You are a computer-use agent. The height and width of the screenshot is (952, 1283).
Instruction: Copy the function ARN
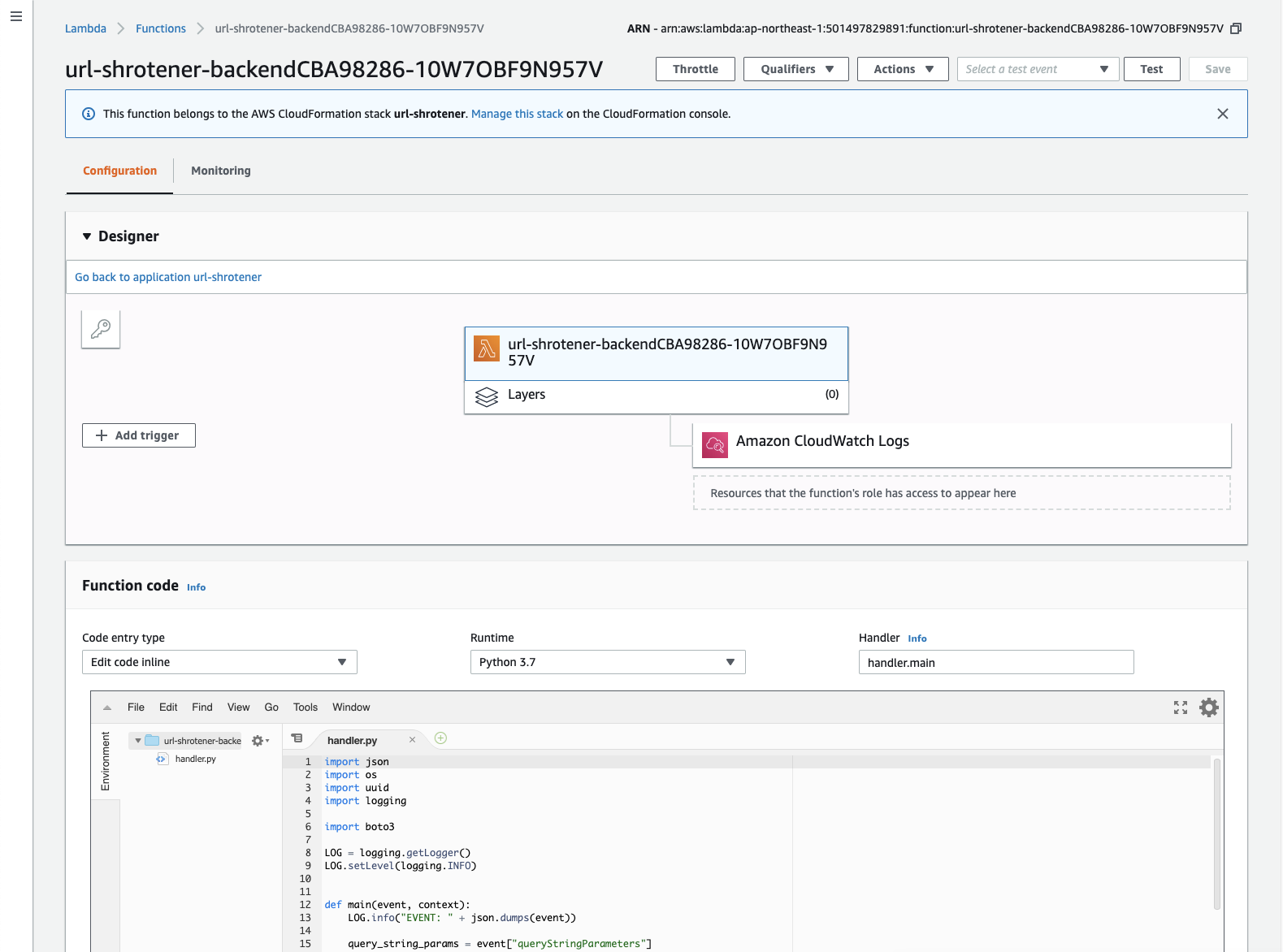[1236, 28]
